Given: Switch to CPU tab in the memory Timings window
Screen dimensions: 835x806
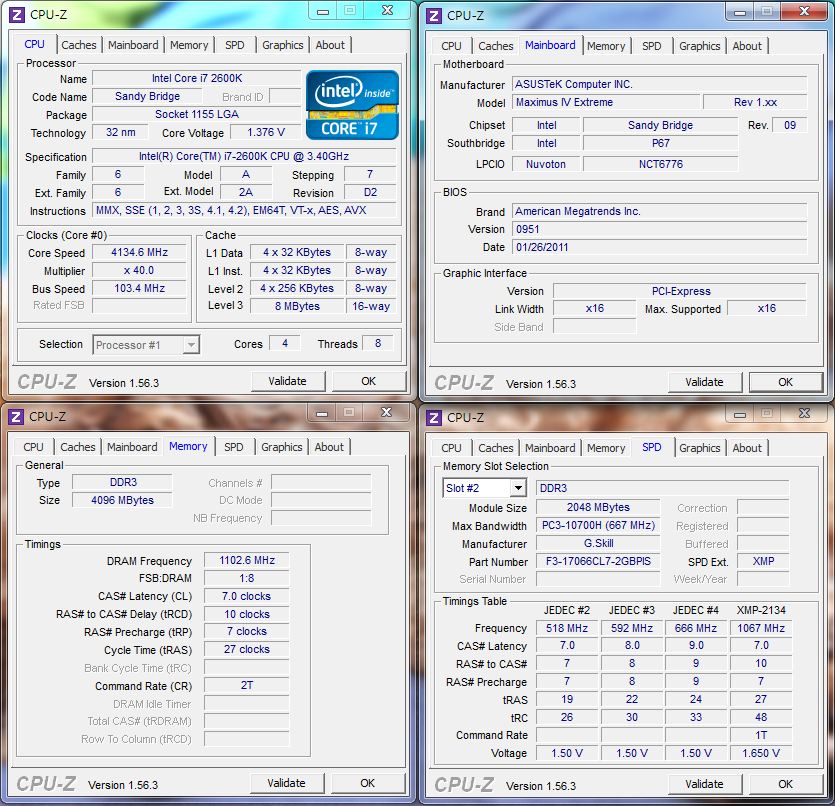Looking at the screenshot, I should click(x=33, y=447).
